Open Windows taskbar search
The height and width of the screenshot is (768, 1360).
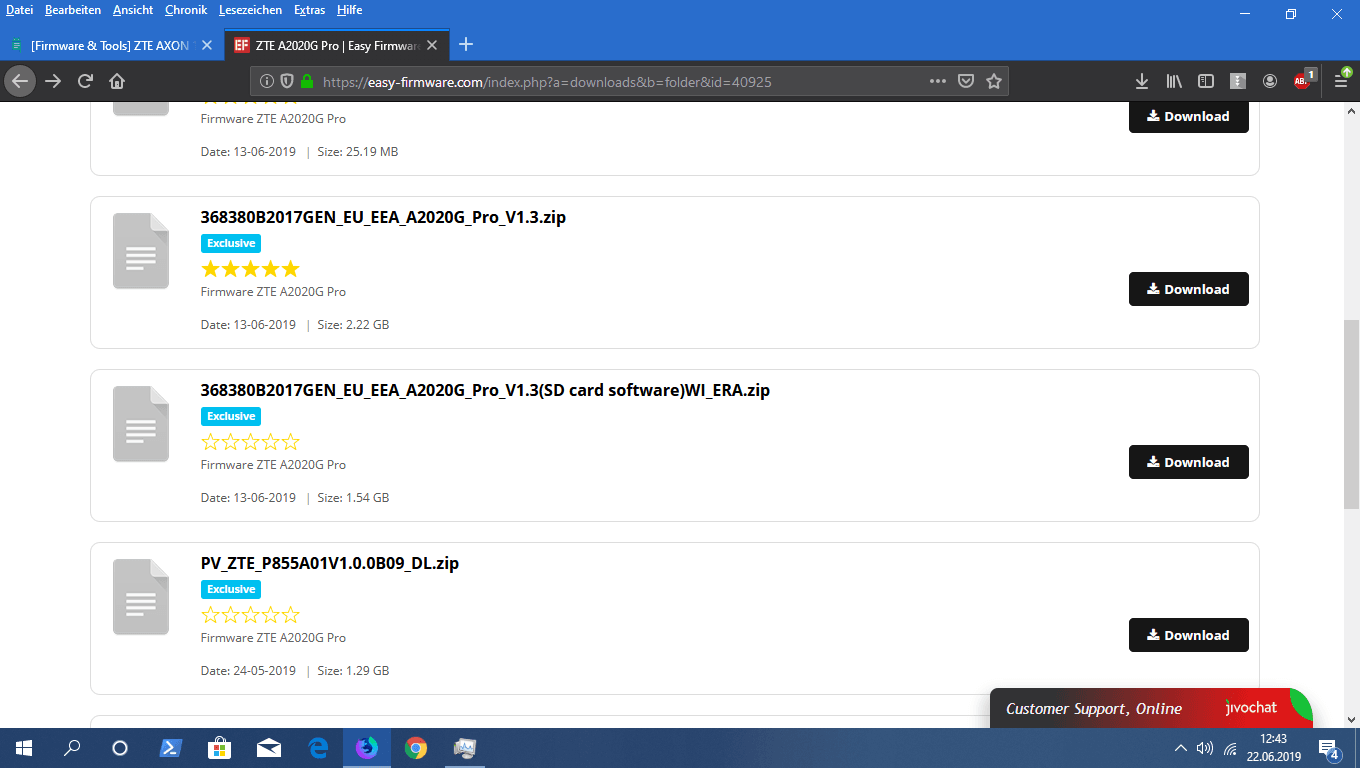click(72, 748)
